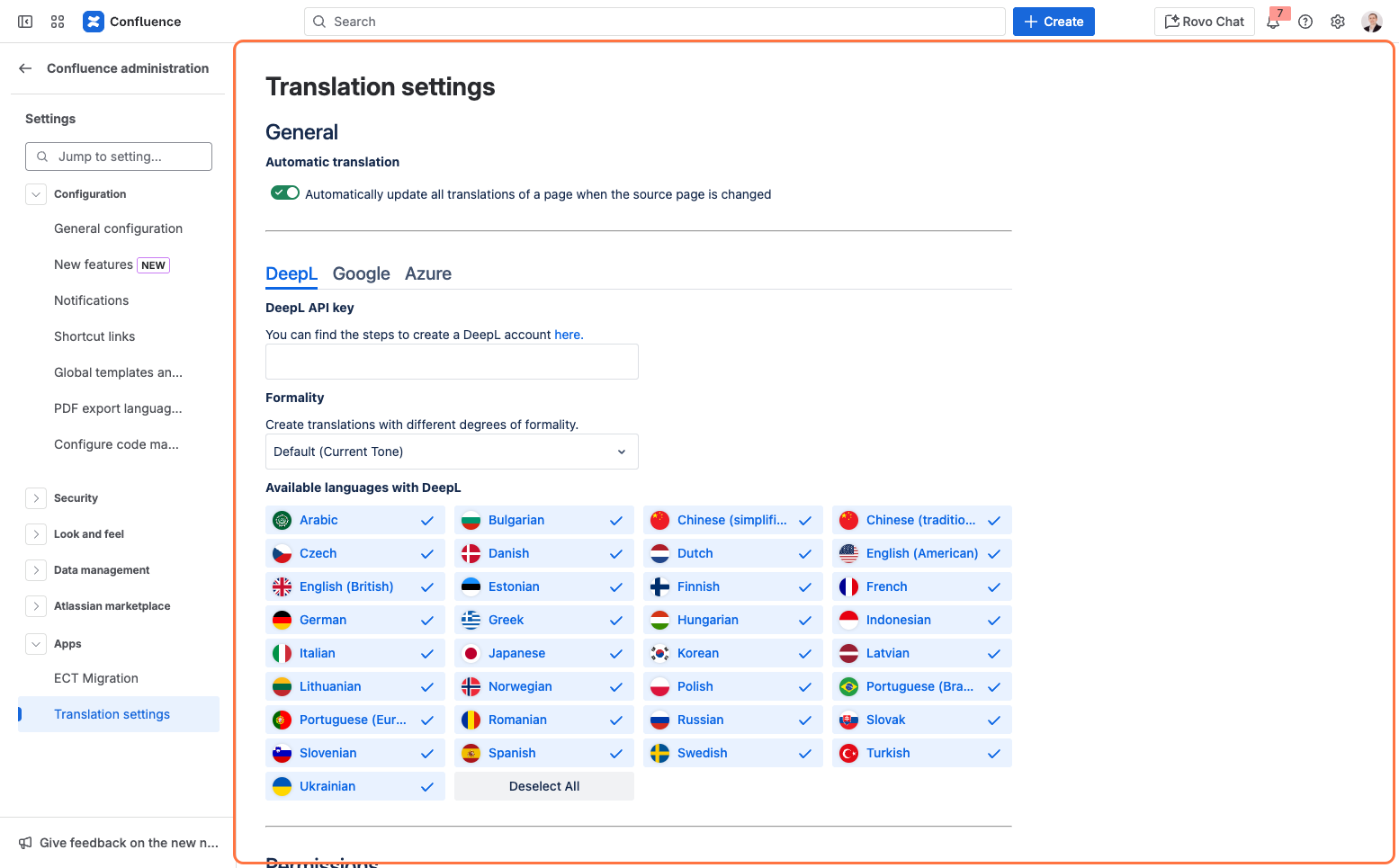Open Rovo Chat
Image resolution: width=1399 pixels, height=868 pixels.
(x=1205, y=22)
